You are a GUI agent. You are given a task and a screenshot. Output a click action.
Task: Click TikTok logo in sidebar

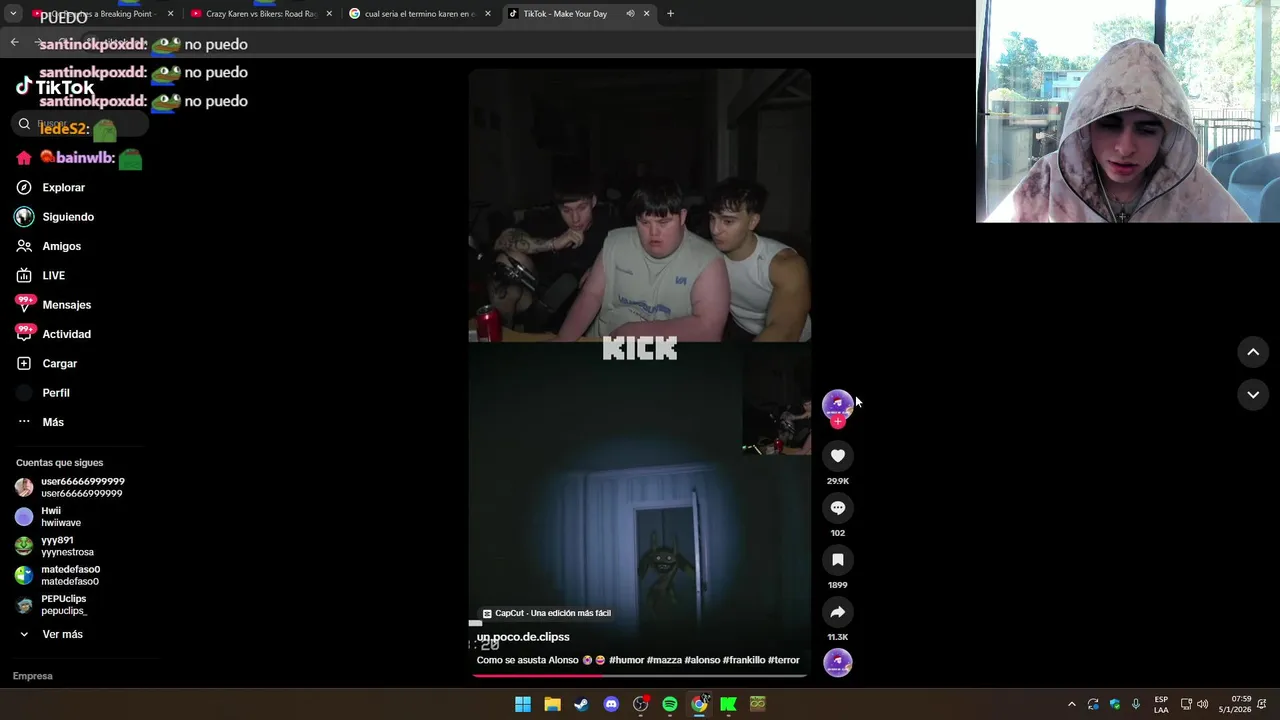[x=54, y=87]
